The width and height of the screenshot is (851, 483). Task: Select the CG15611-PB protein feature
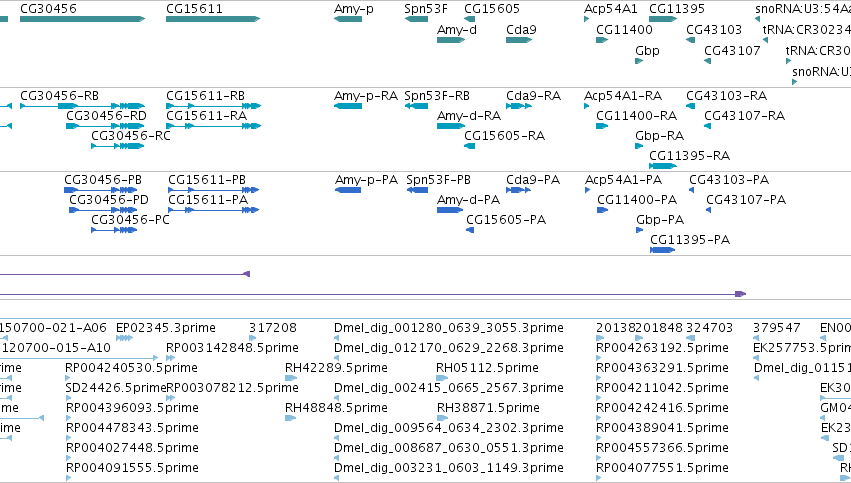(x=213, y=190)
